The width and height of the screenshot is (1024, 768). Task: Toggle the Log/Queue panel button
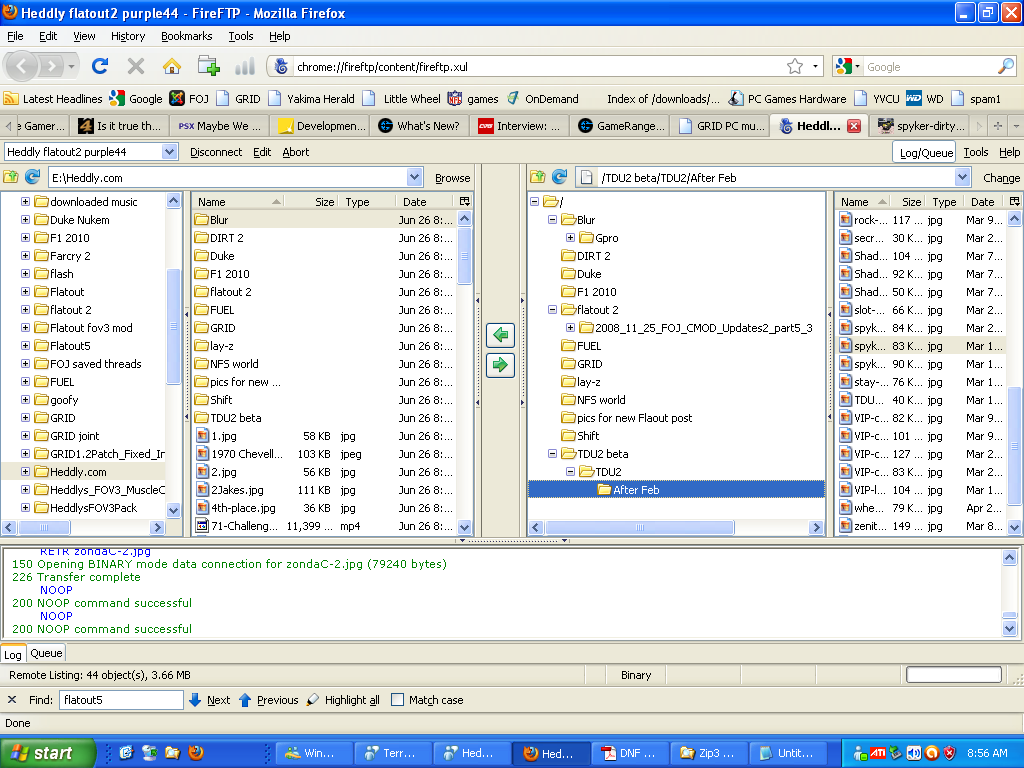pyautogui.click(x=926, y=152)
